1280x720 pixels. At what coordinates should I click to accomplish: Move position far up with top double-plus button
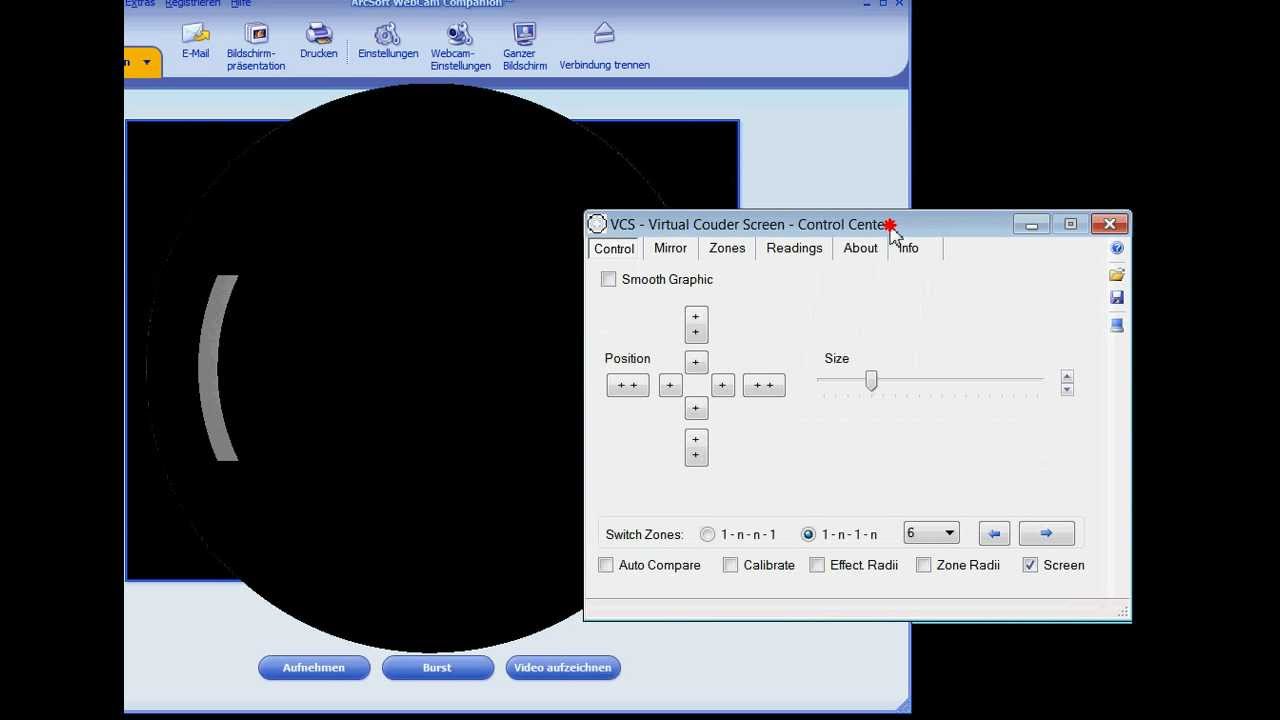point(696,324)
